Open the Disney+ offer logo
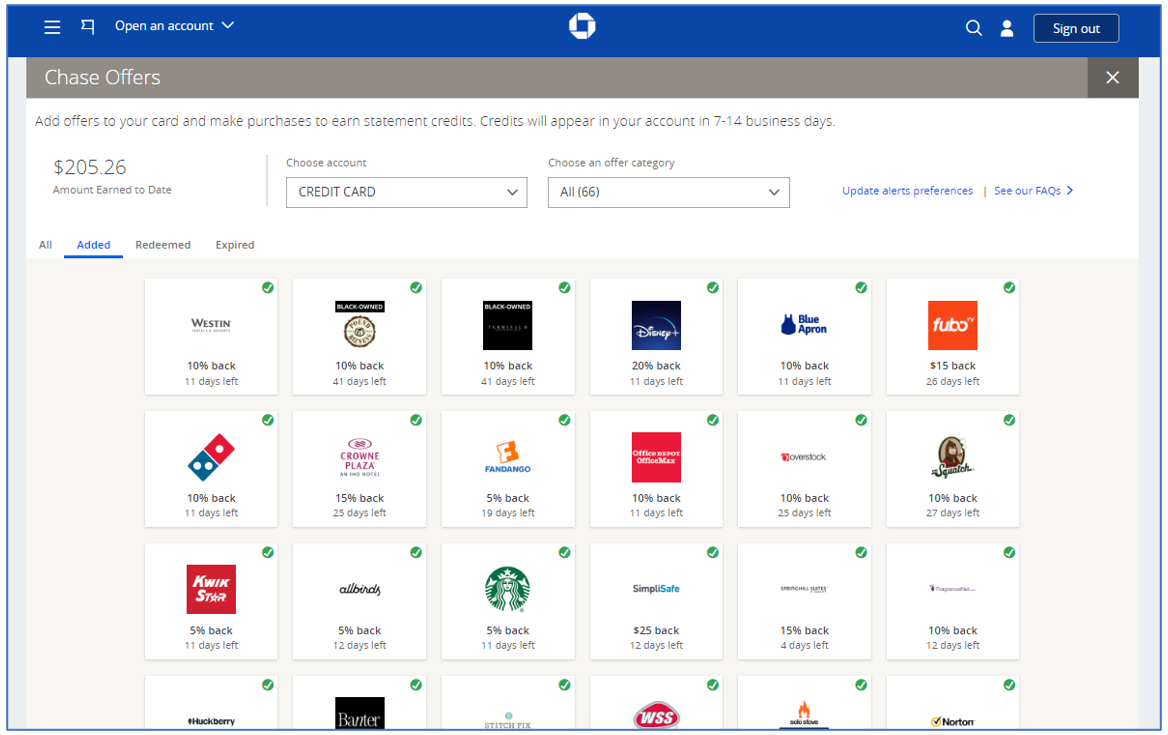The height and width of the screenshot is (735, 1168). click(x=656, y=325)
